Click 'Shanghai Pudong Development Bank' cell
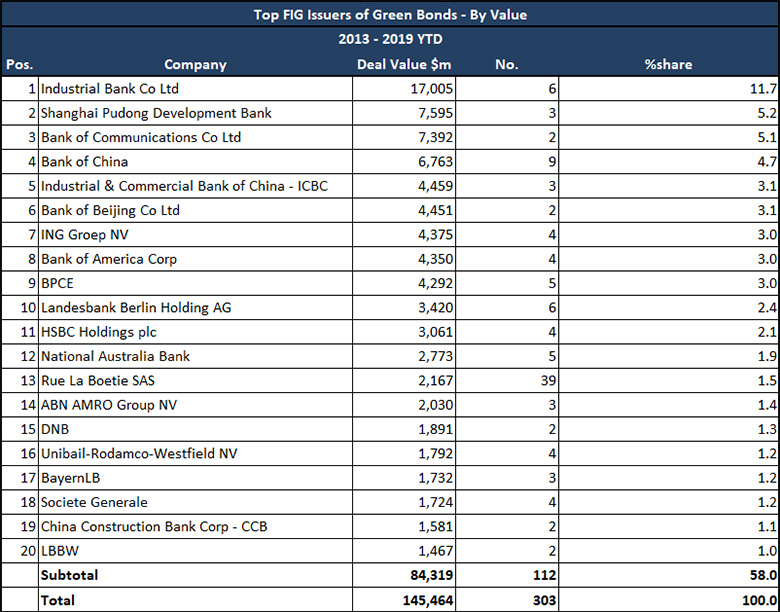 195,113
